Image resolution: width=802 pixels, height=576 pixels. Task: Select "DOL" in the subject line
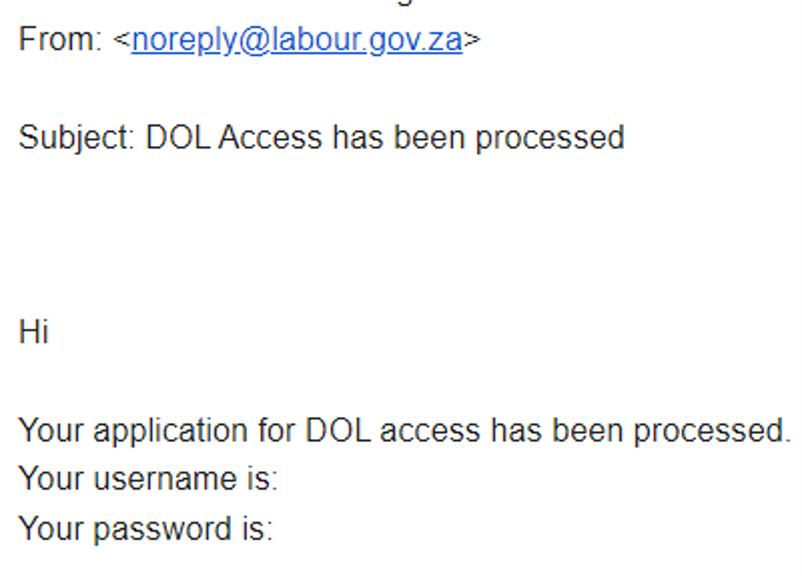coord(178,137)
